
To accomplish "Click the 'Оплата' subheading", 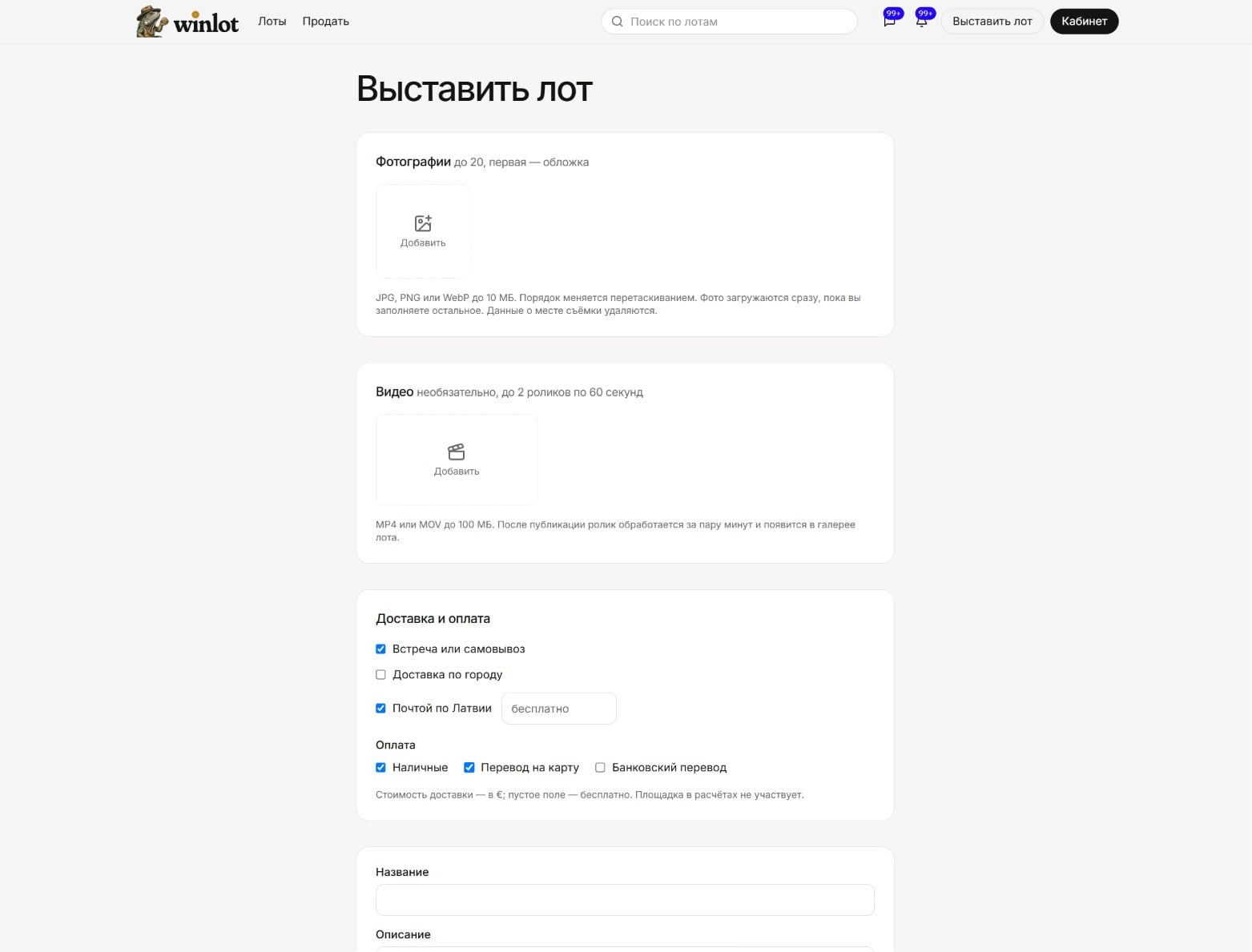I will pyautogui.click(x=396, y=745).
